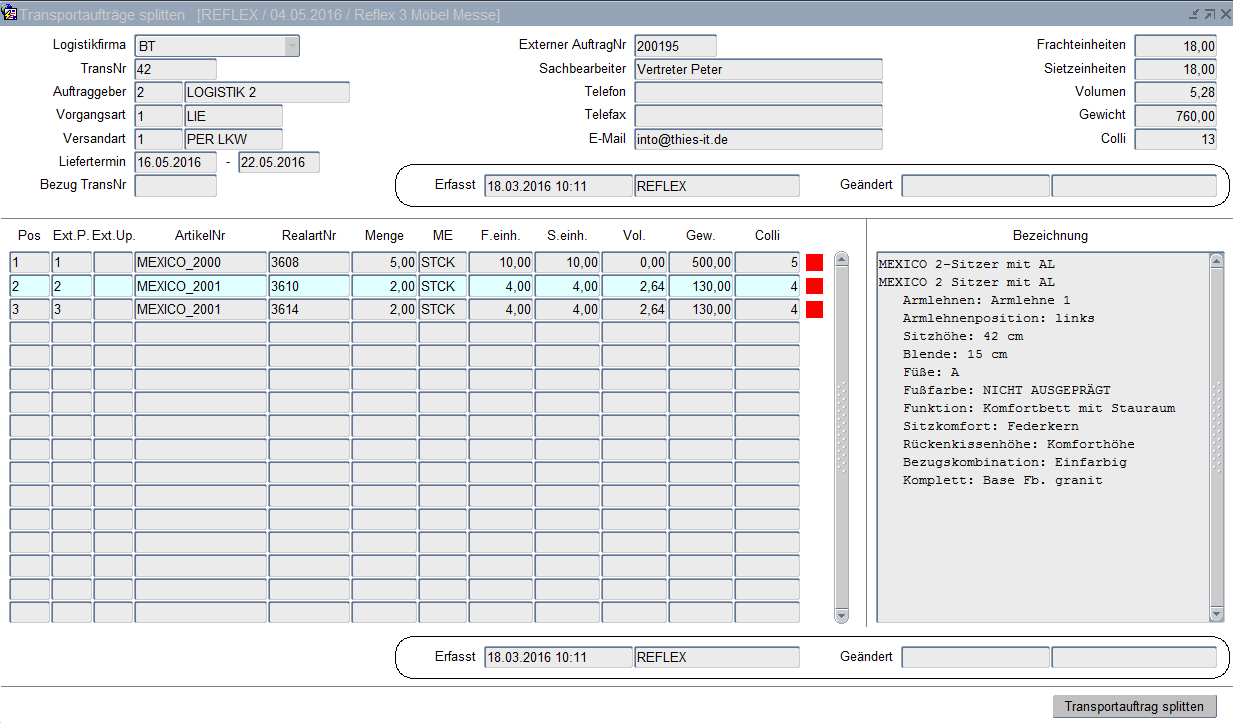This screenshot has height=723, width=1233.
Task: Open the Logistikfirma dropdown
Action: coord(291,46)
